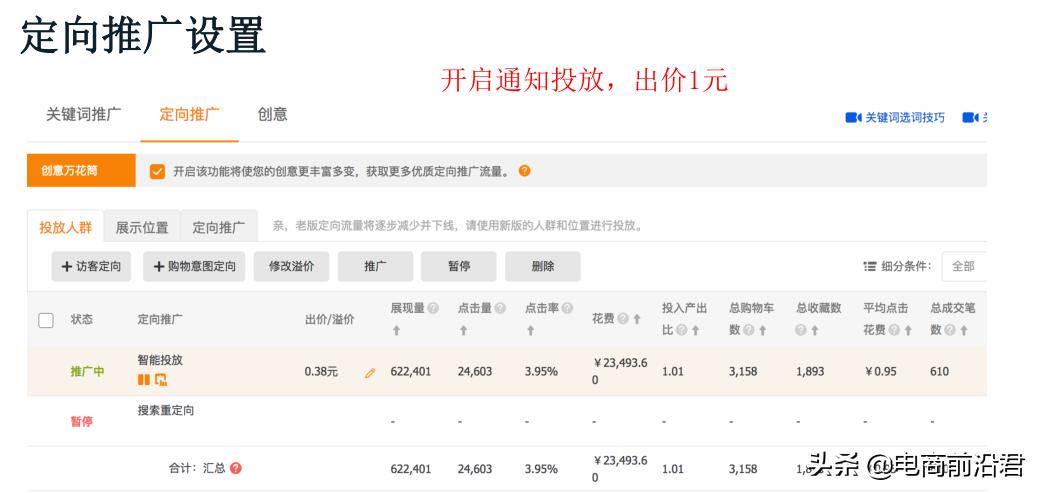1040x493 pixels.
Task: Click the 0.38元 bid value
Action: (x=321, y=372)
